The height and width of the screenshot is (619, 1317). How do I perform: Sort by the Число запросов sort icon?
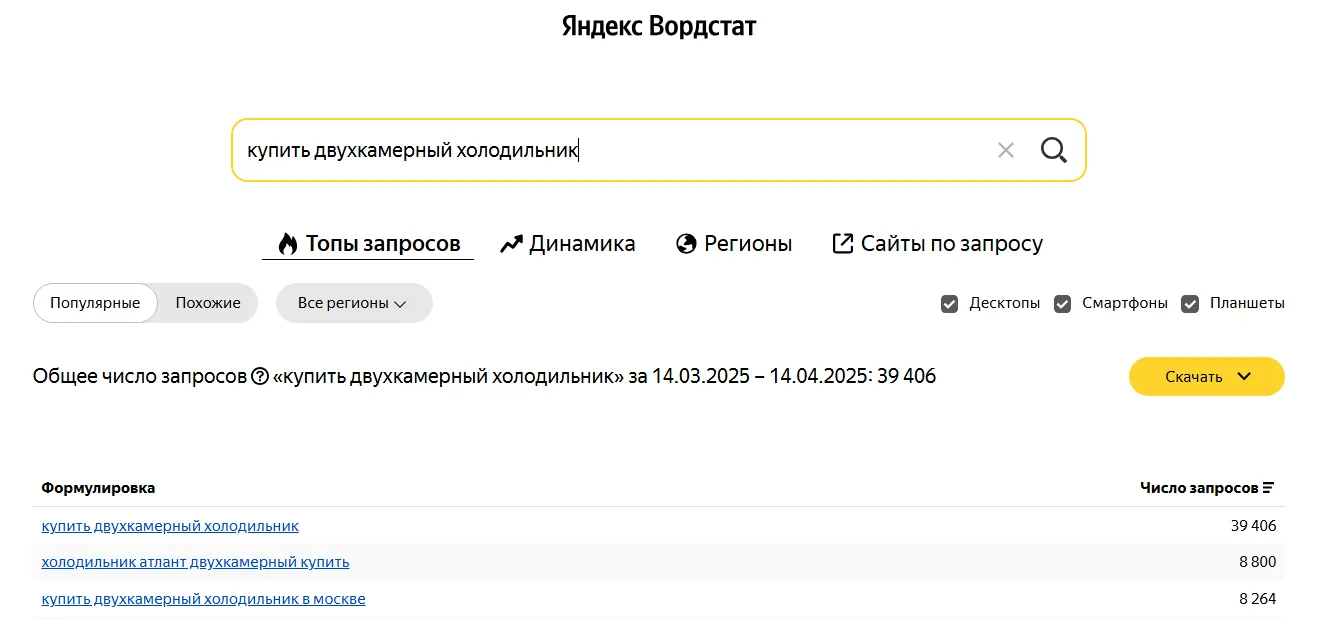coord(1268,488)
